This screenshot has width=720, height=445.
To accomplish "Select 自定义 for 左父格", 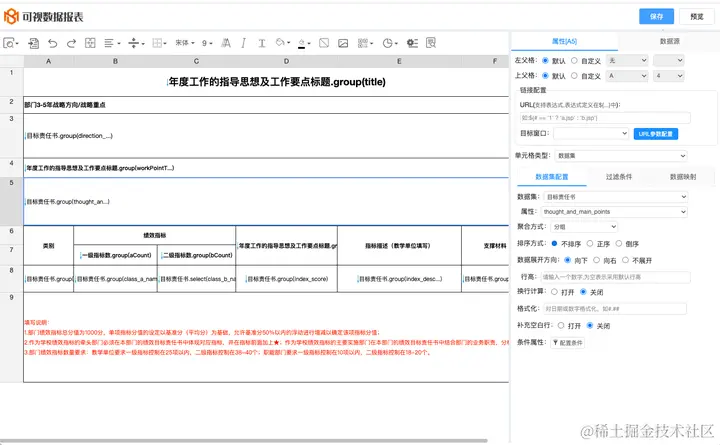I will [x=574, y=61].
